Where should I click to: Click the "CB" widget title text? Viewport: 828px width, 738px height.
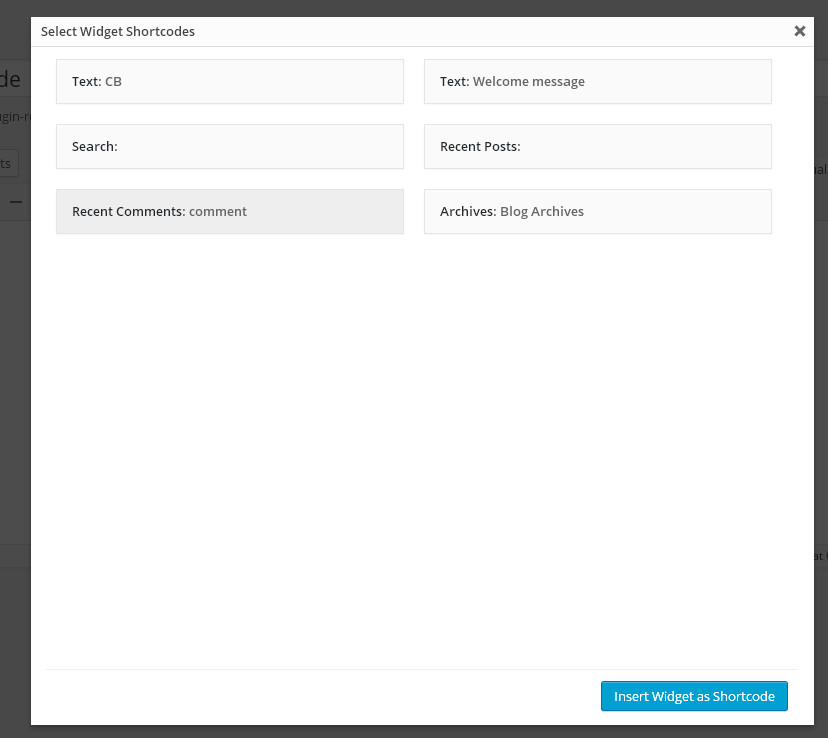click(x=113, y=82)
